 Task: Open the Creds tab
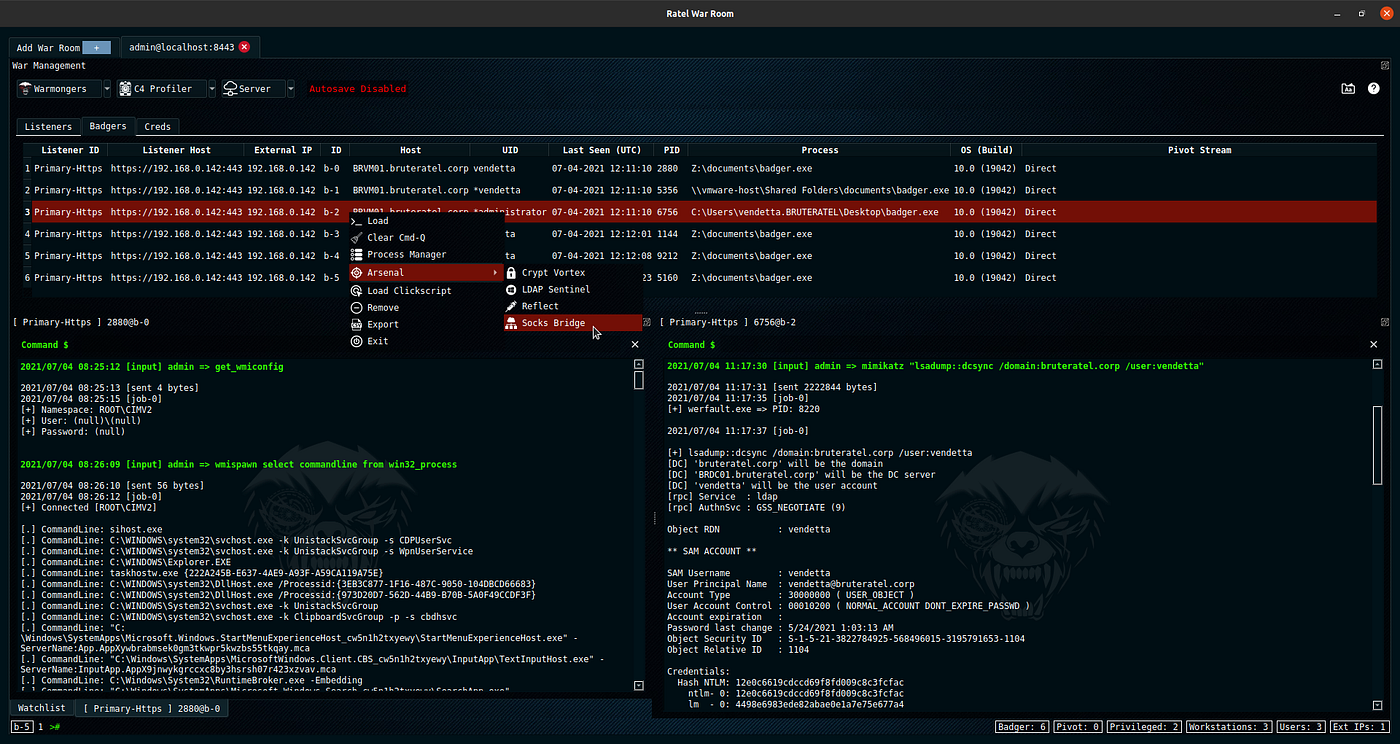157,127
